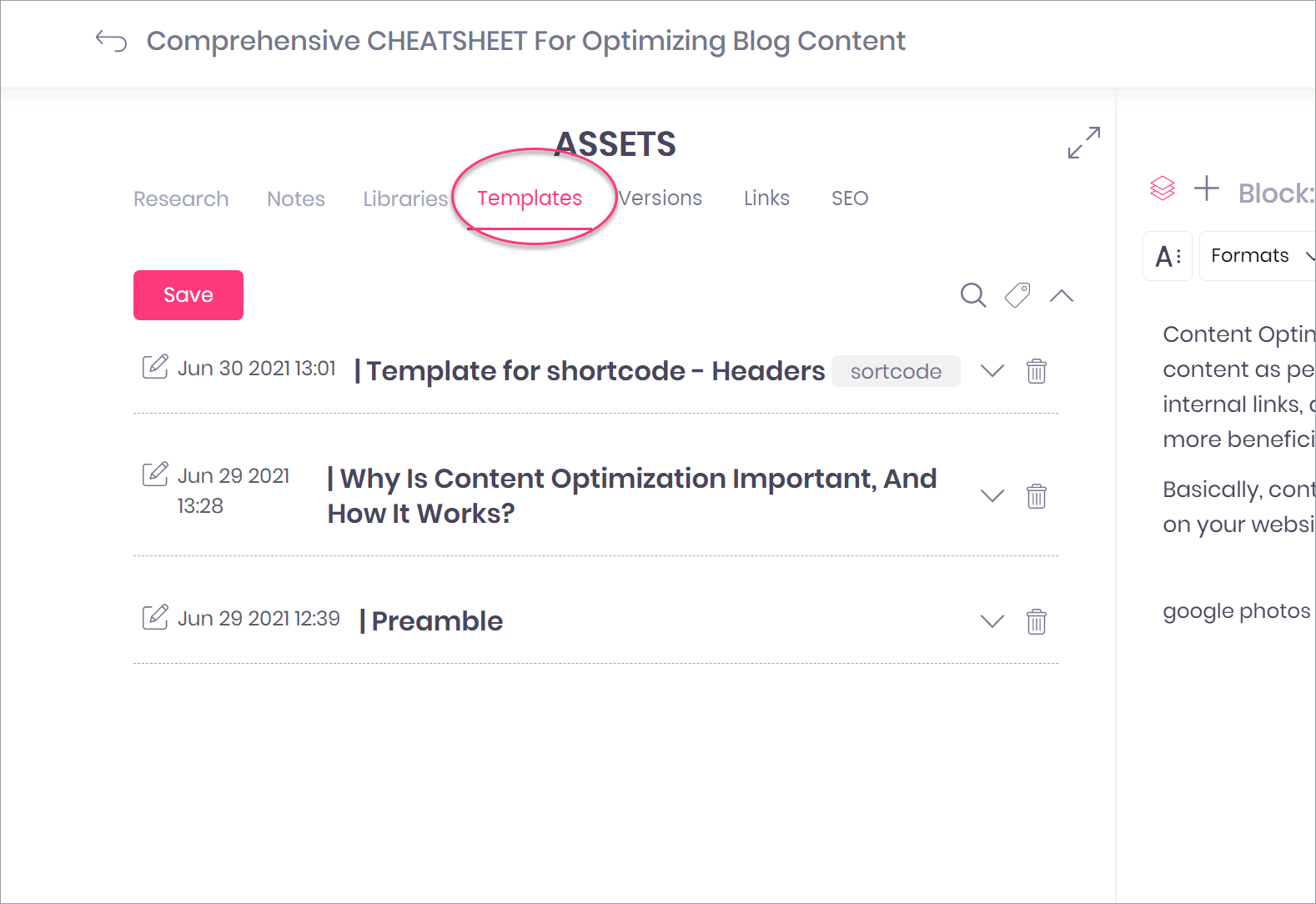Viewport: 1316px width, 904px height.
Task: Click the back arrow beside the title
Action: (111, 41)
